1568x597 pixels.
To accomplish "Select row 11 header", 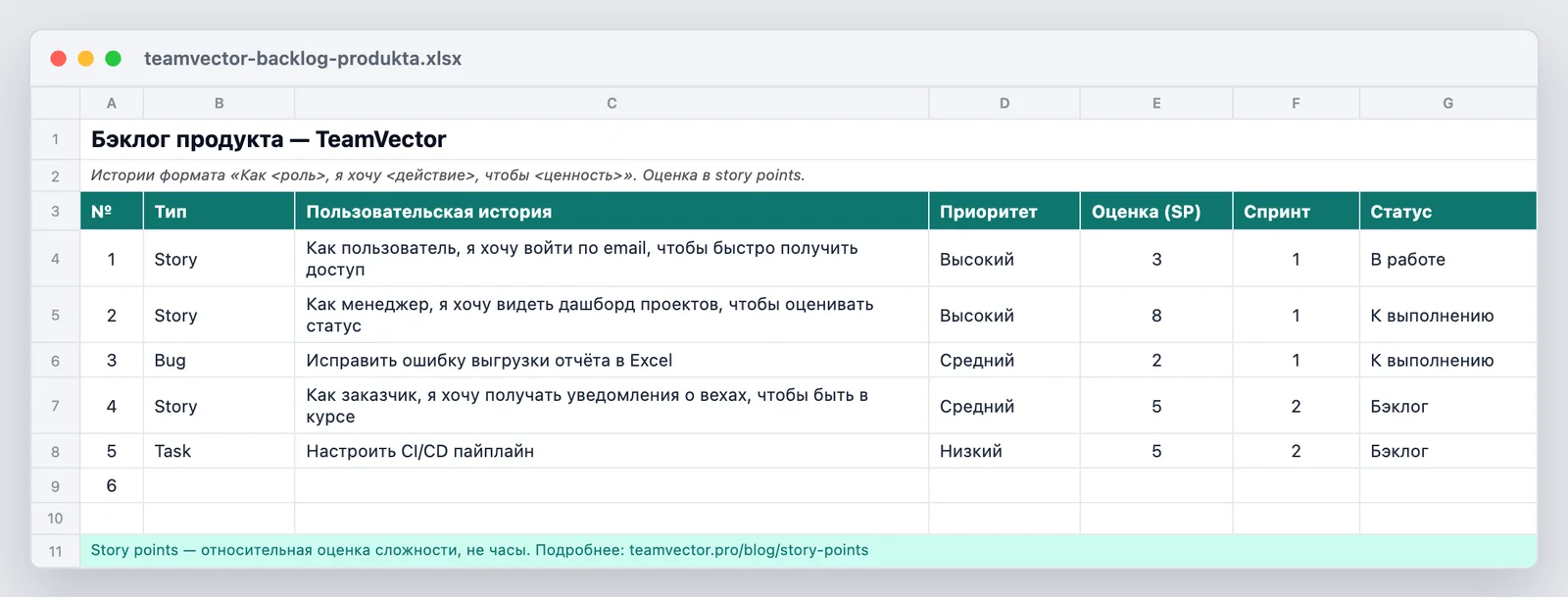I will point(55,551).
